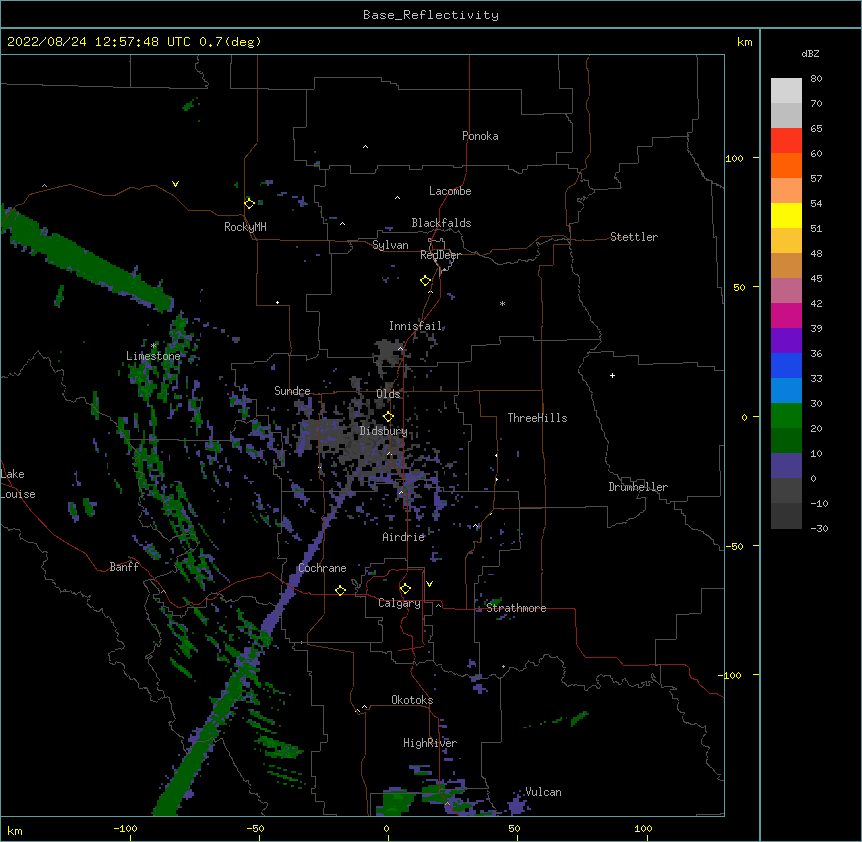Click the yellow V marker northwest of RockyMH
Viewport: 862px width, 842px height.
175,184
